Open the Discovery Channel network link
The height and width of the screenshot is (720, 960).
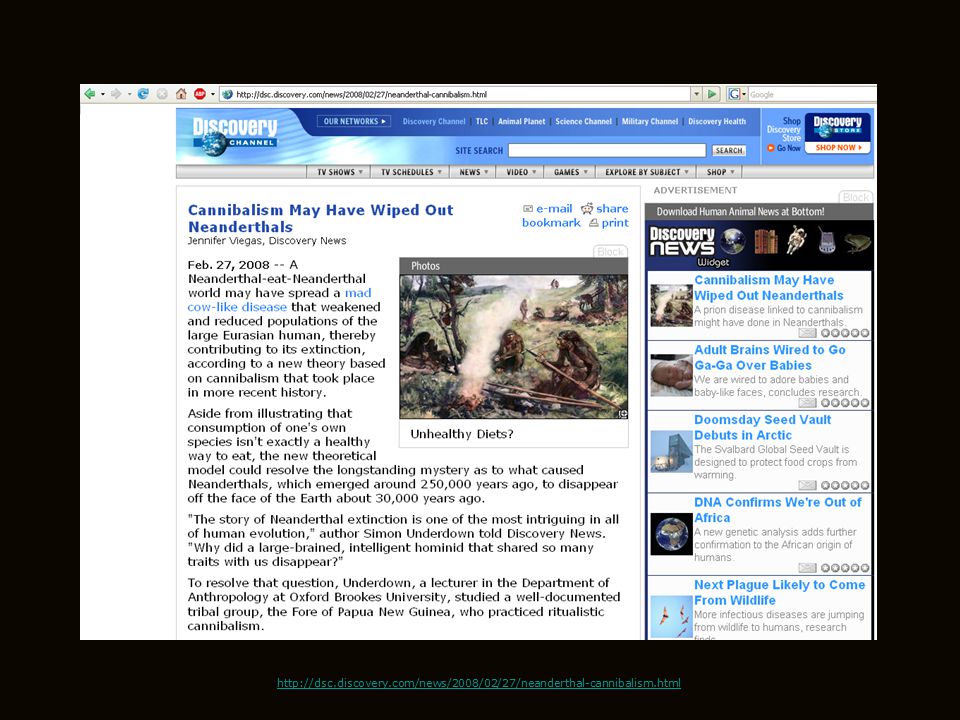(434, 121)
